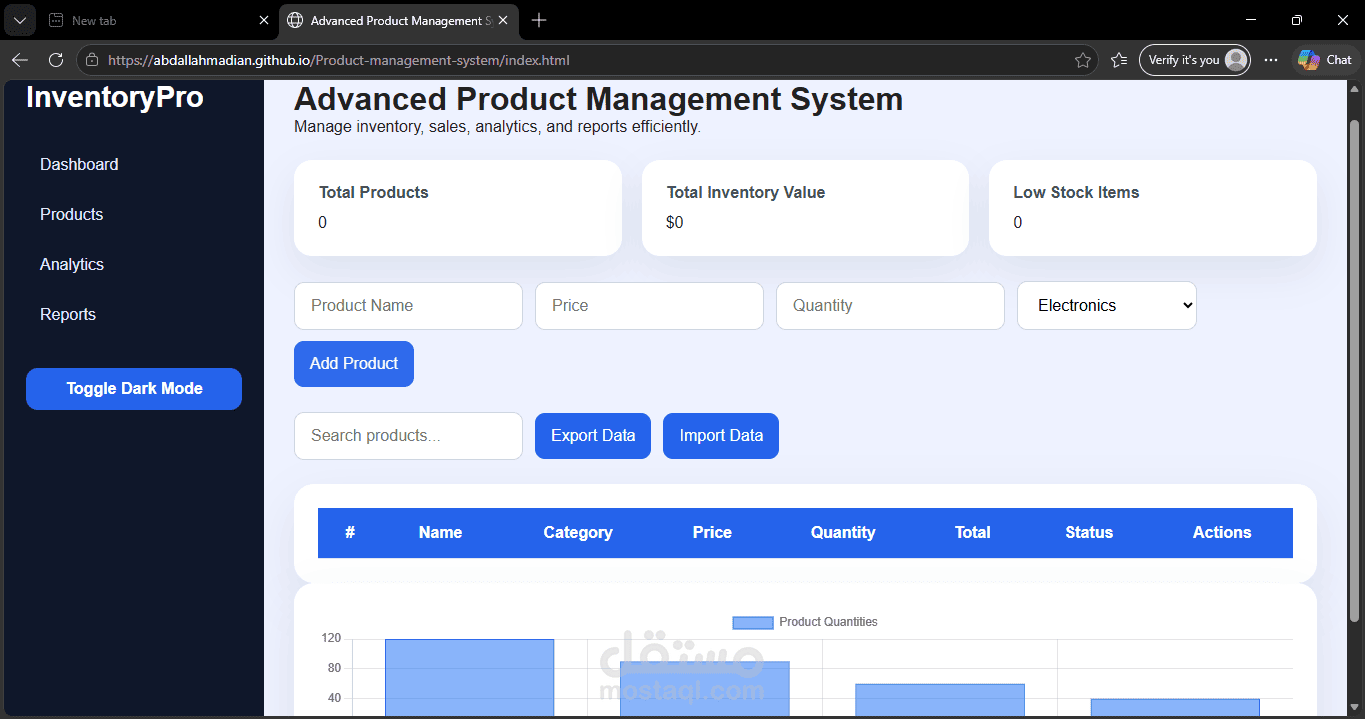Open the favorites list icon

tap(1119, 60)
